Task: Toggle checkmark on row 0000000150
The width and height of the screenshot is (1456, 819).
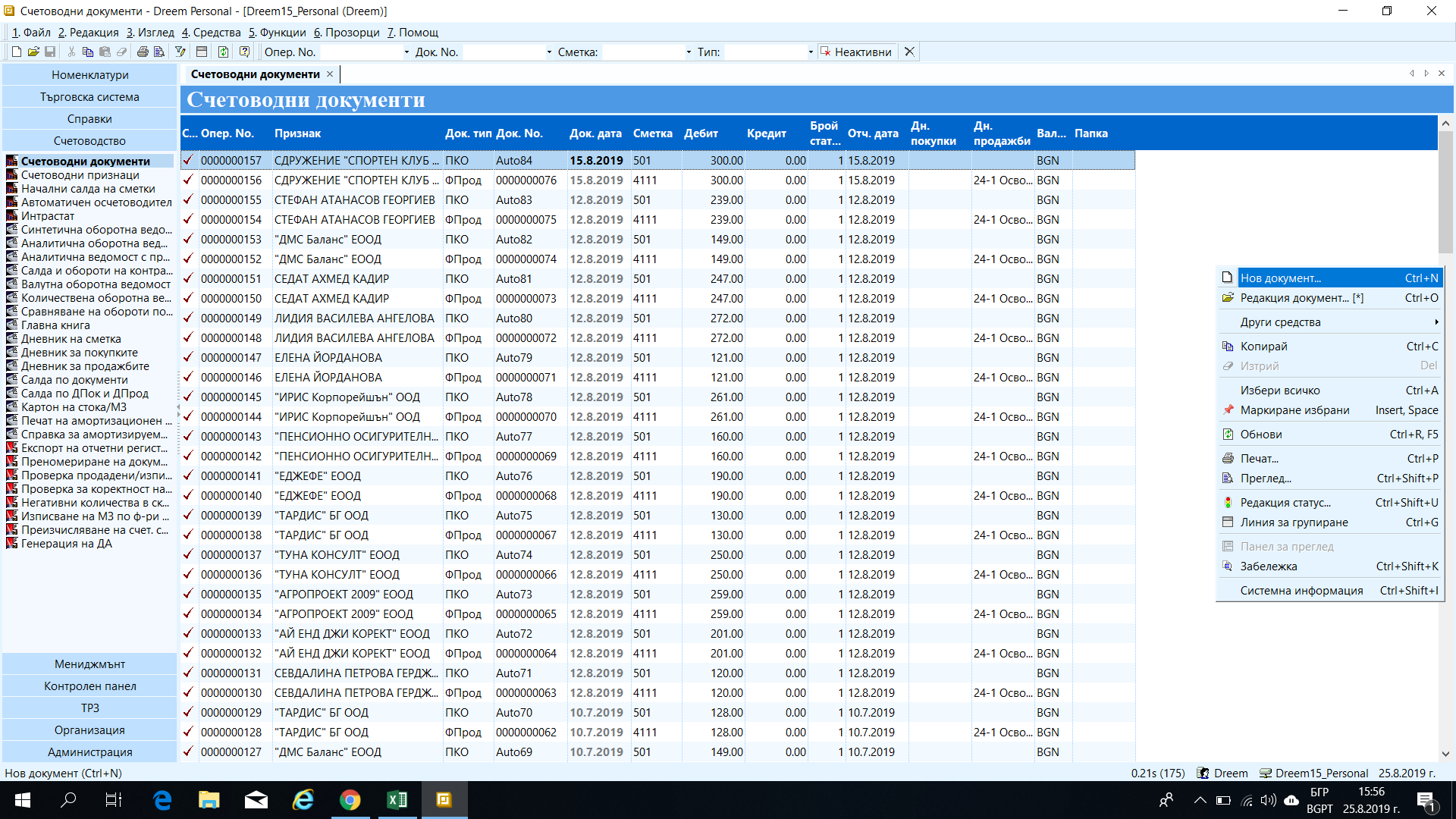Action: coord(188,298)
